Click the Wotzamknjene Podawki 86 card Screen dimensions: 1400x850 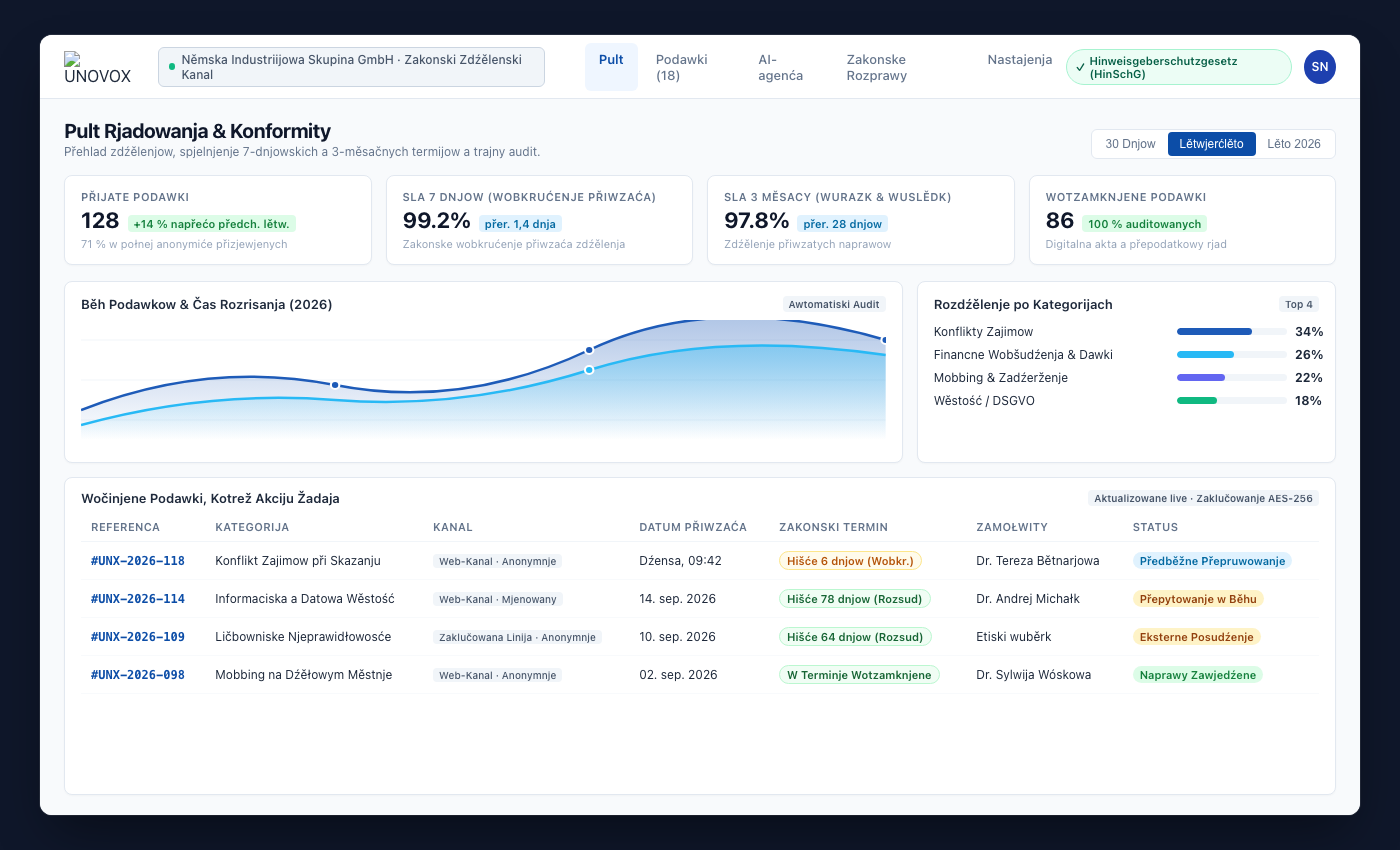1182,220
